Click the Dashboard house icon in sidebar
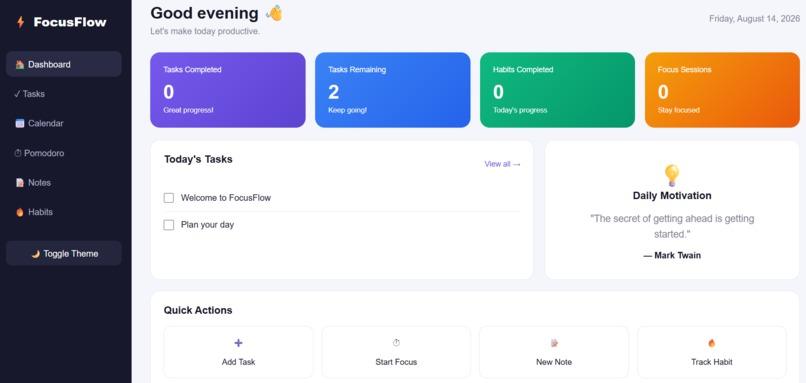This screenshot has height=383, width=806. coord(20,64)
